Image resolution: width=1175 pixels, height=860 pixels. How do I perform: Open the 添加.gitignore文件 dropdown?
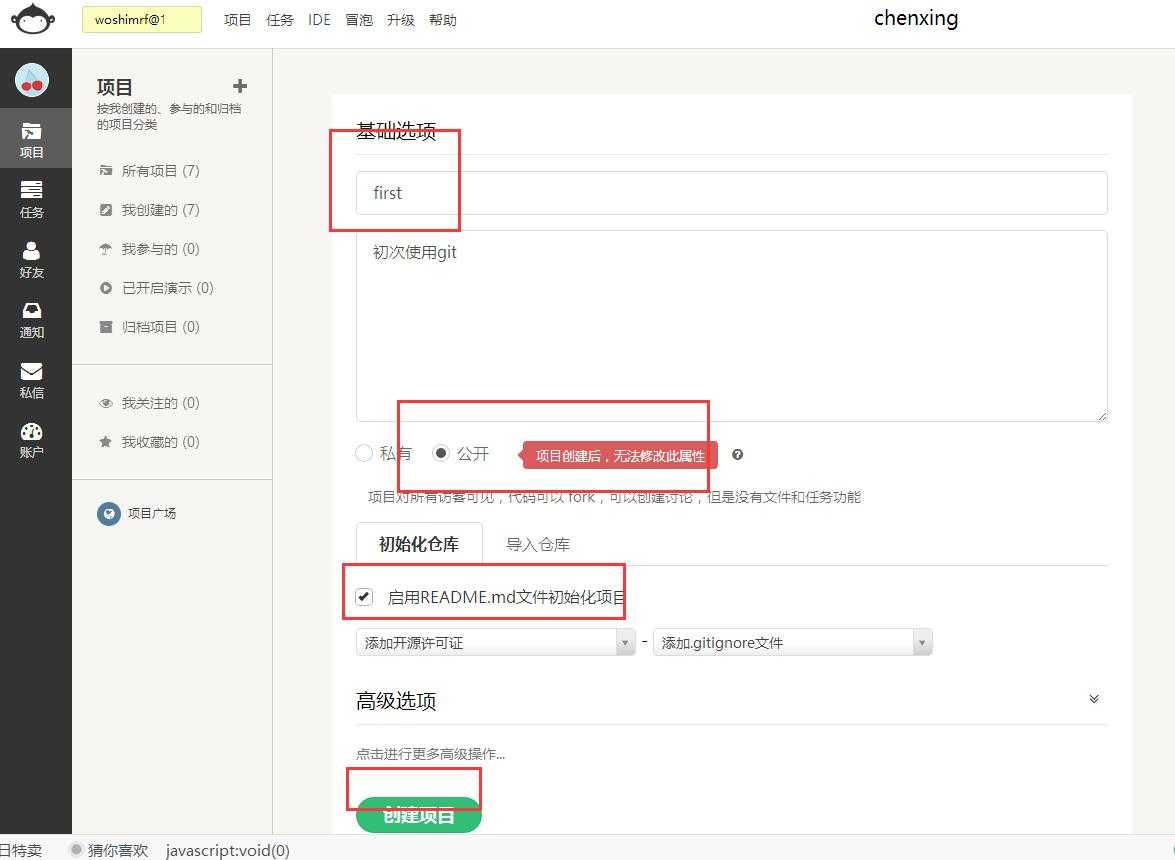click(x=793, y=642)
